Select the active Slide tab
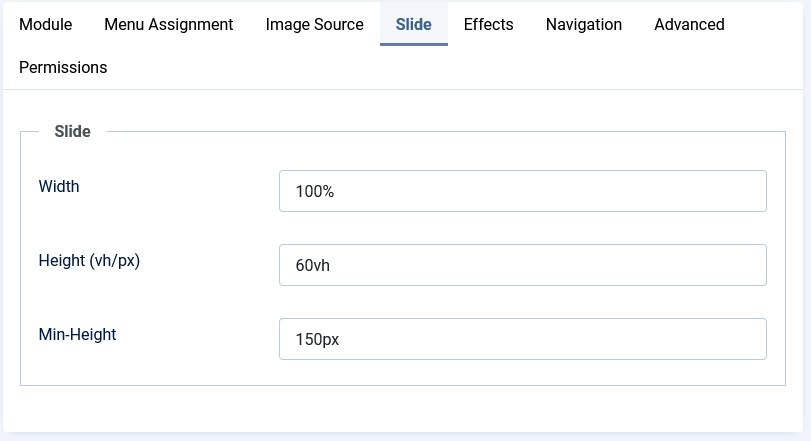The image size is (811, 441). click(x=413, y=24)
